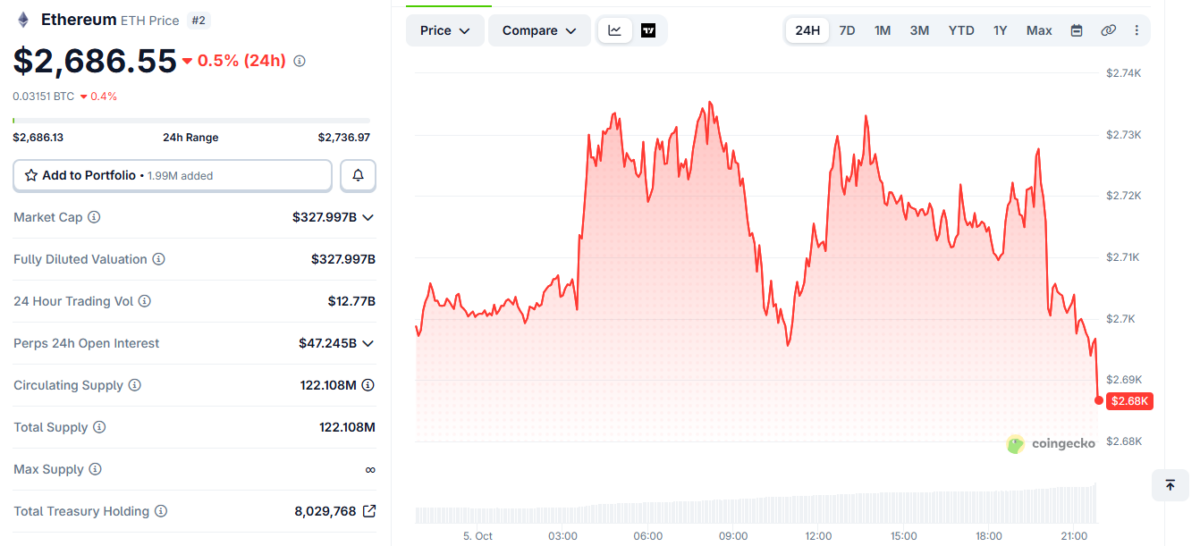Click the Max Supply infinity symbol value
Viewport: 1200px width, 546px height.
pos(370,469)
